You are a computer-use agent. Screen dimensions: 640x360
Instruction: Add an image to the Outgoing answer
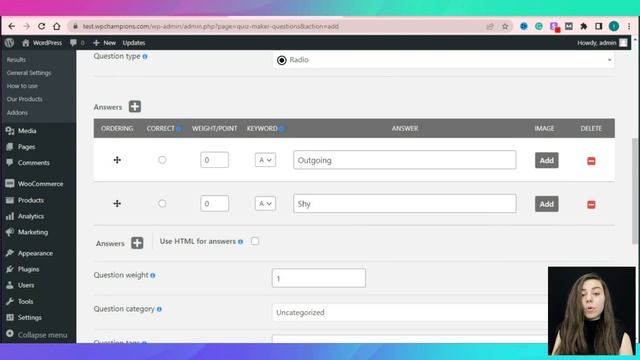547,160
